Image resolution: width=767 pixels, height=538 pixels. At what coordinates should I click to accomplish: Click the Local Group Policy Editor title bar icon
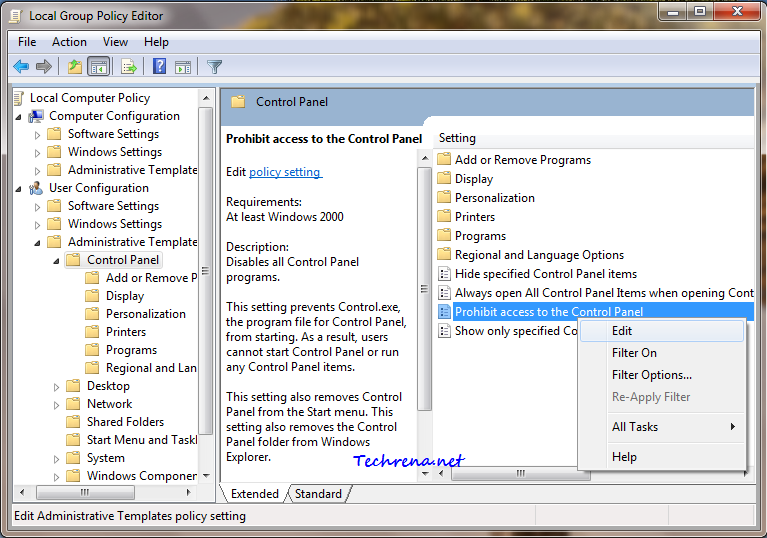pyautogui.click(x=16, y=17)
